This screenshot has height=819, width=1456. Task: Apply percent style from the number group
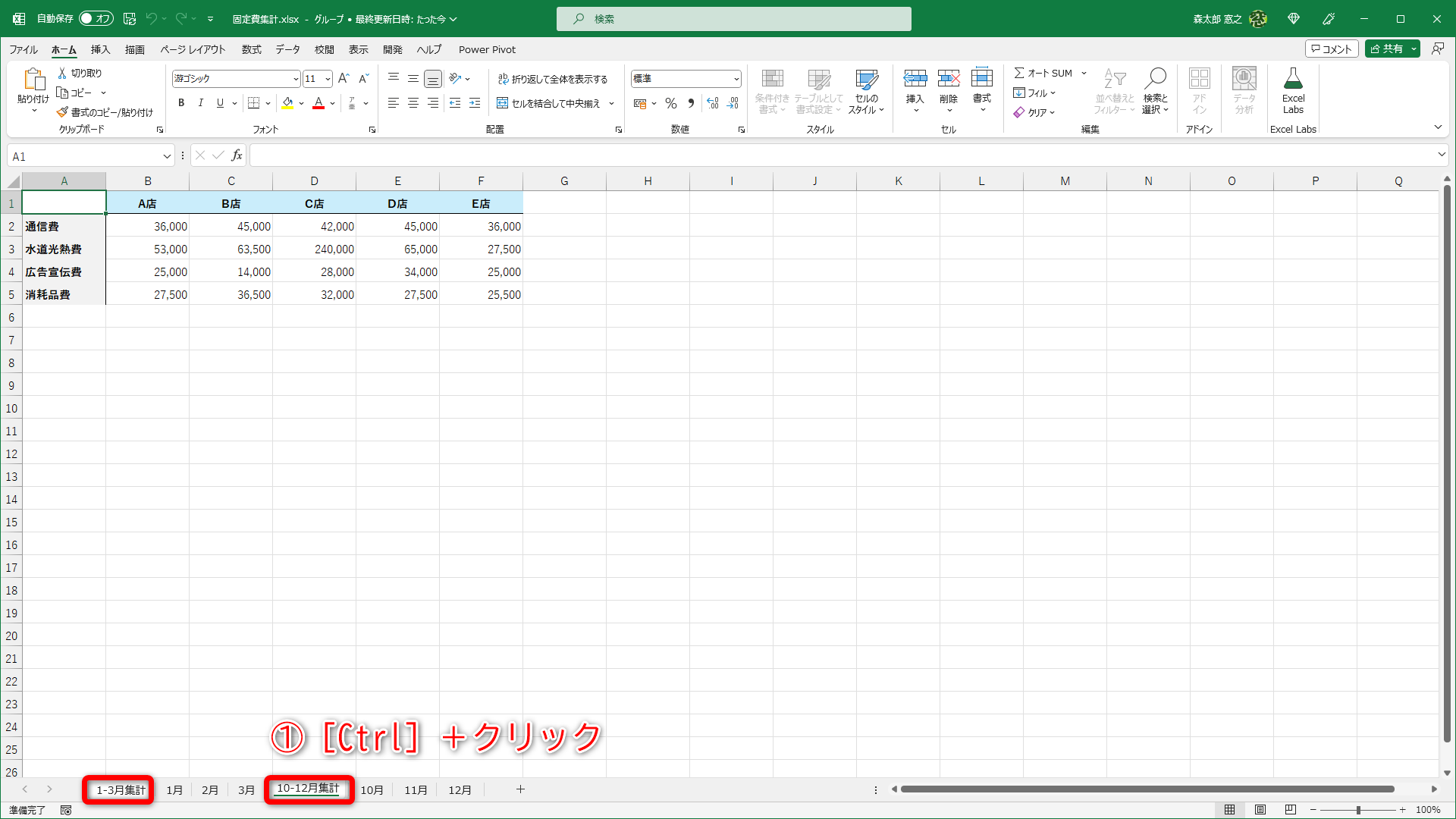pyautogui.click(x=670, y=103)
